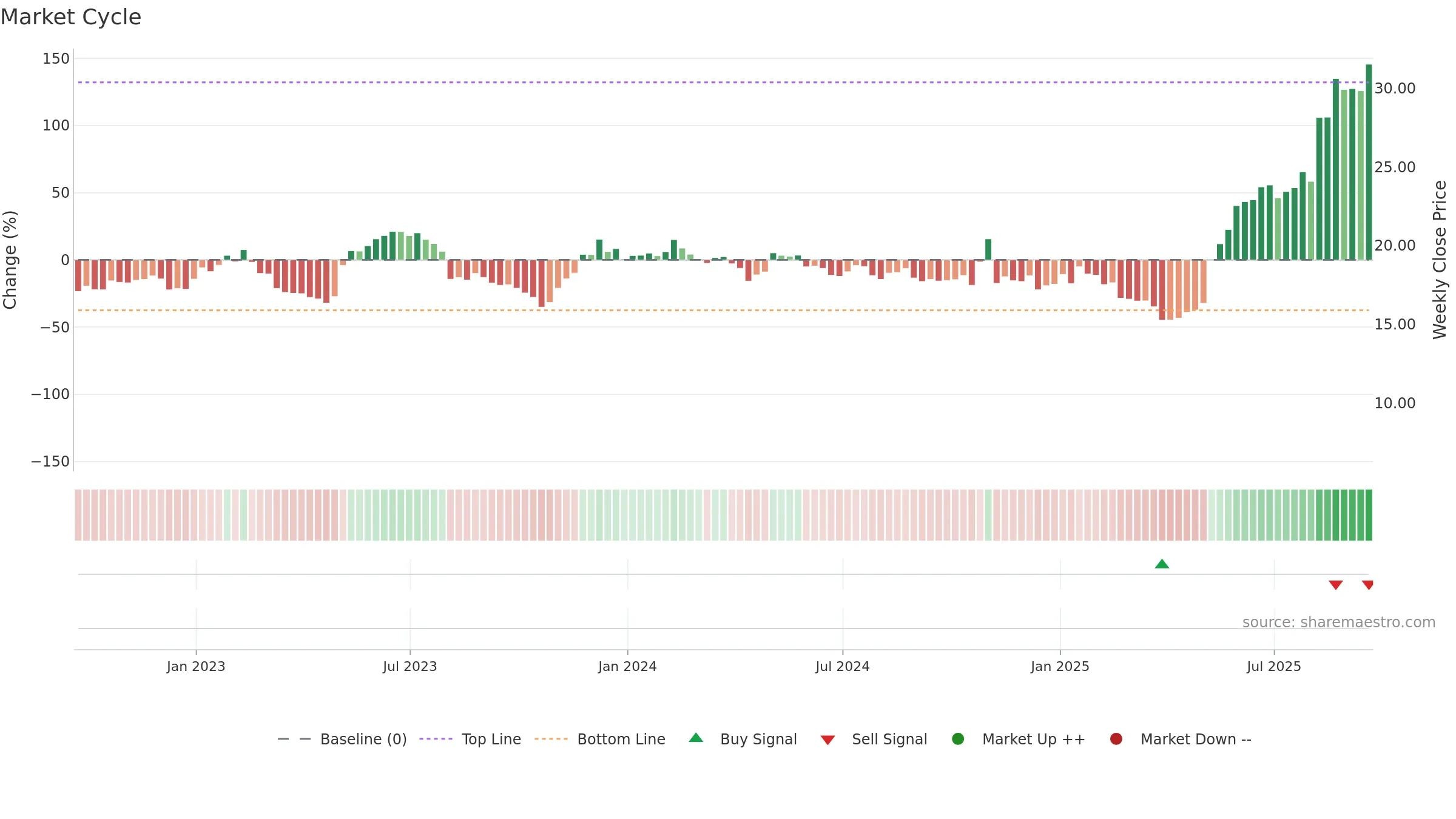Toggle the Bottom Line legend label
The width and height of the screenshot is (1456, 819).
tap(621, 740)
